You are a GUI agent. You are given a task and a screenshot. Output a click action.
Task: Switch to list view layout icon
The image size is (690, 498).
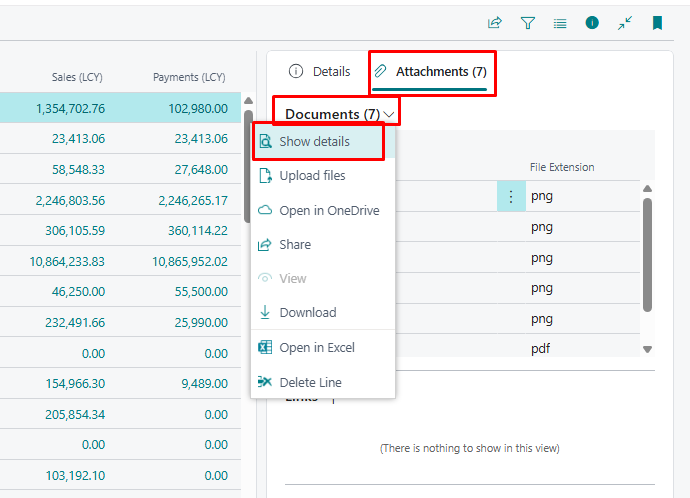point(560,23)
